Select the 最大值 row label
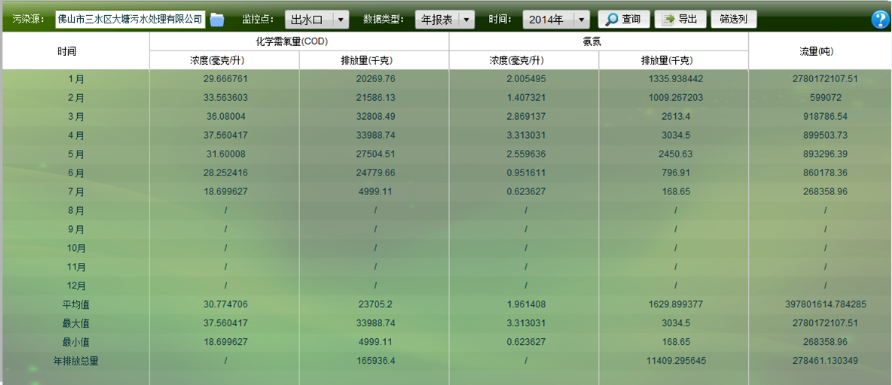Image resolution: width=892 pixels, height=385 pixels. point(76,323)
